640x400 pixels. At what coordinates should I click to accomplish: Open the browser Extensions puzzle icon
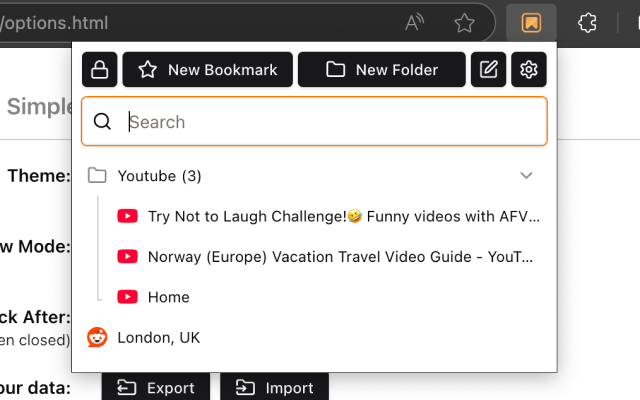point(589,22)
